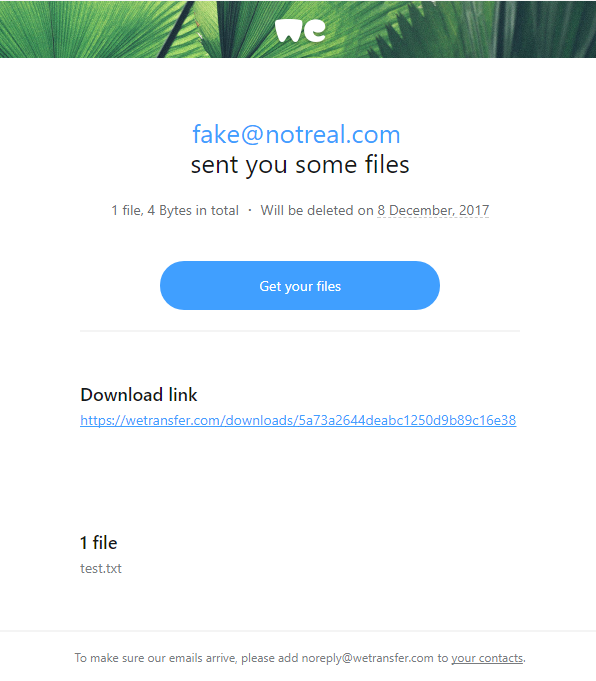Click the test.txt file name
The image size is (596, 681).
pos(101,569)
